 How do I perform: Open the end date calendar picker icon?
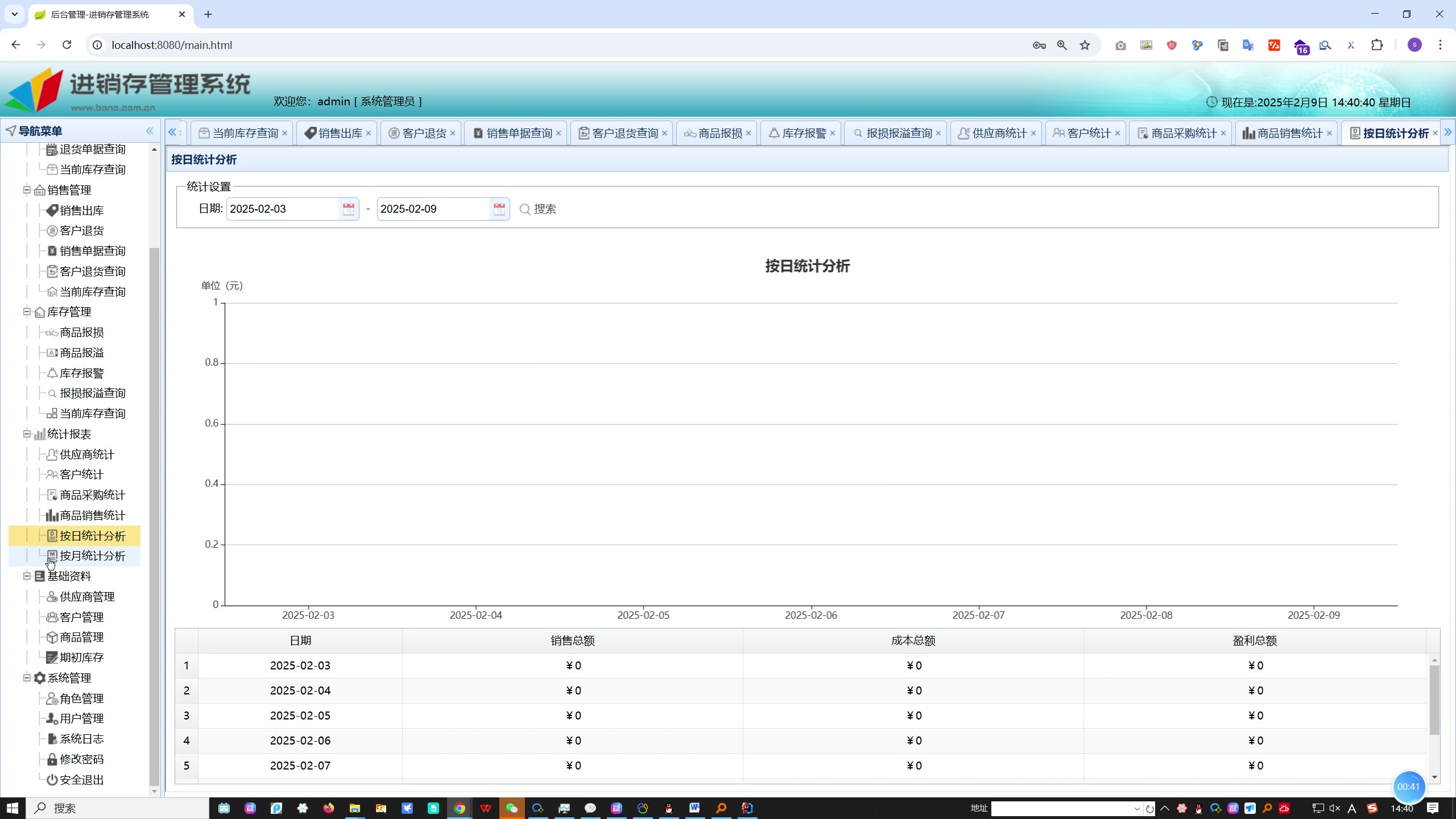pos(499,209)
